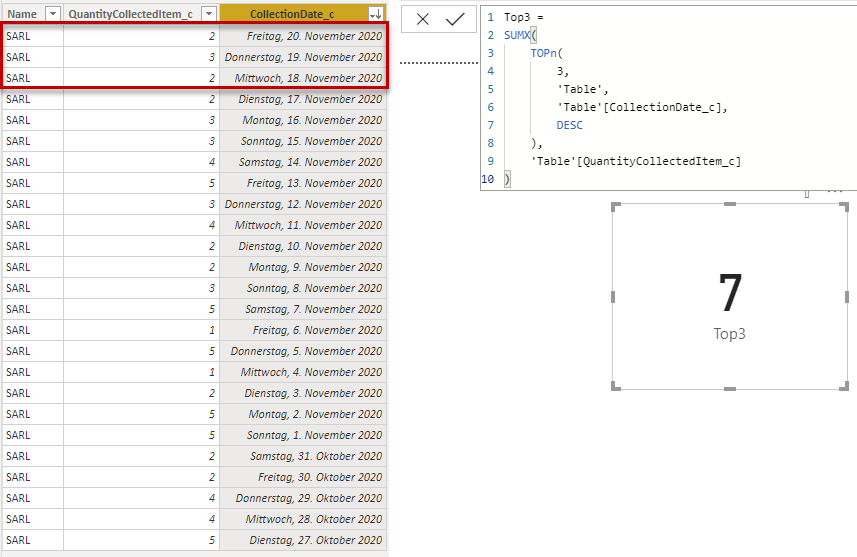Select the cell Mittwoch, 4. November 2020
The image size is (857, 557).
click(303, 372)
